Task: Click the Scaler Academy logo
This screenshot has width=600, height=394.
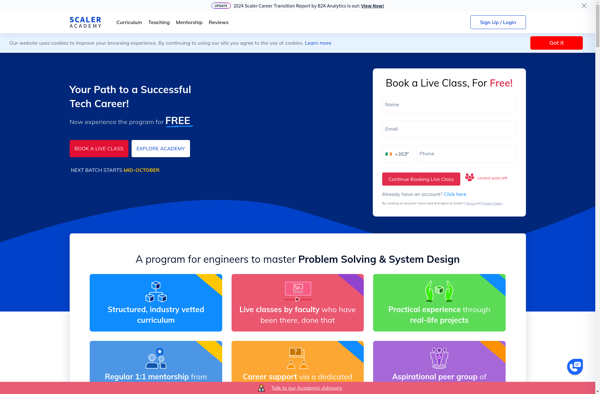Action: [x=85, y=22]
